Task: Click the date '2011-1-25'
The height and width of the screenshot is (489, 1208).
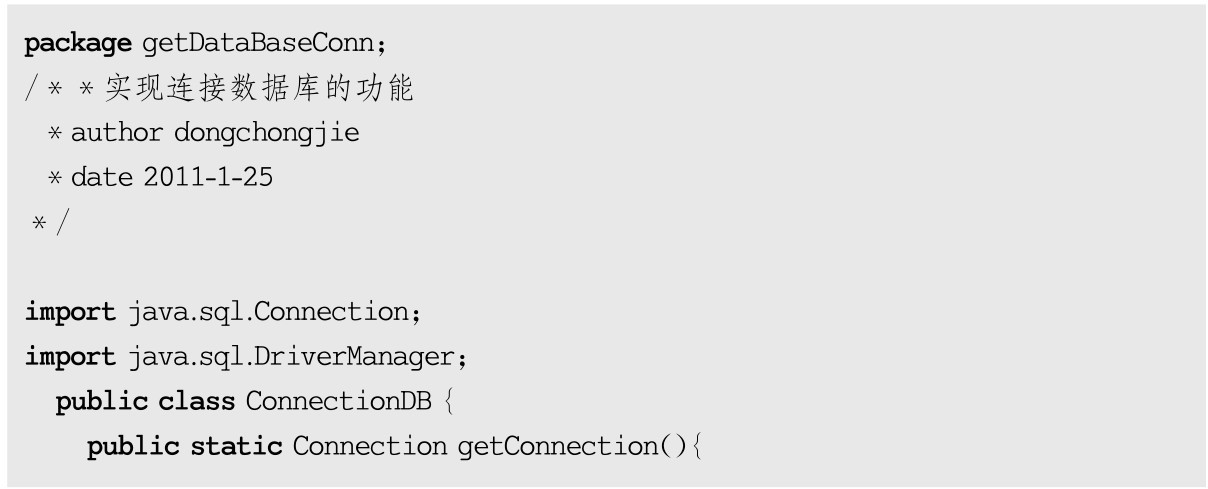Action: click(208, 177)
